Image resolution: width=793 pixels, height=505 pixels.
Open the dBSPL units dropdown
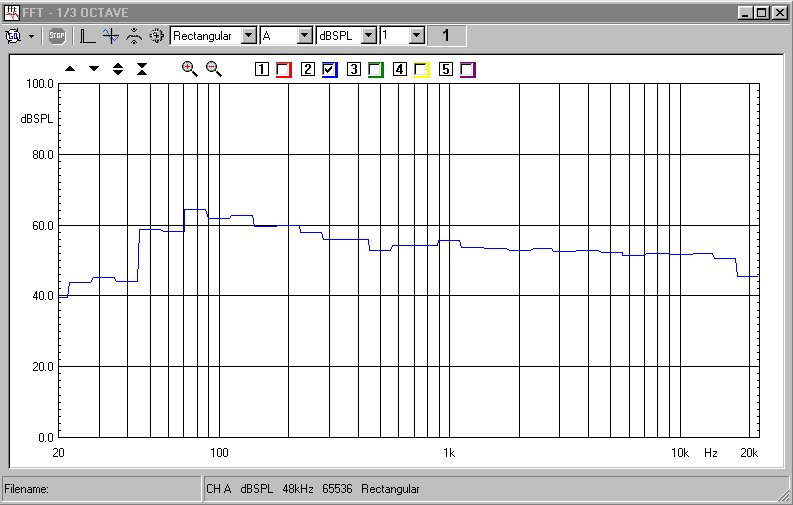click(369, 36)
